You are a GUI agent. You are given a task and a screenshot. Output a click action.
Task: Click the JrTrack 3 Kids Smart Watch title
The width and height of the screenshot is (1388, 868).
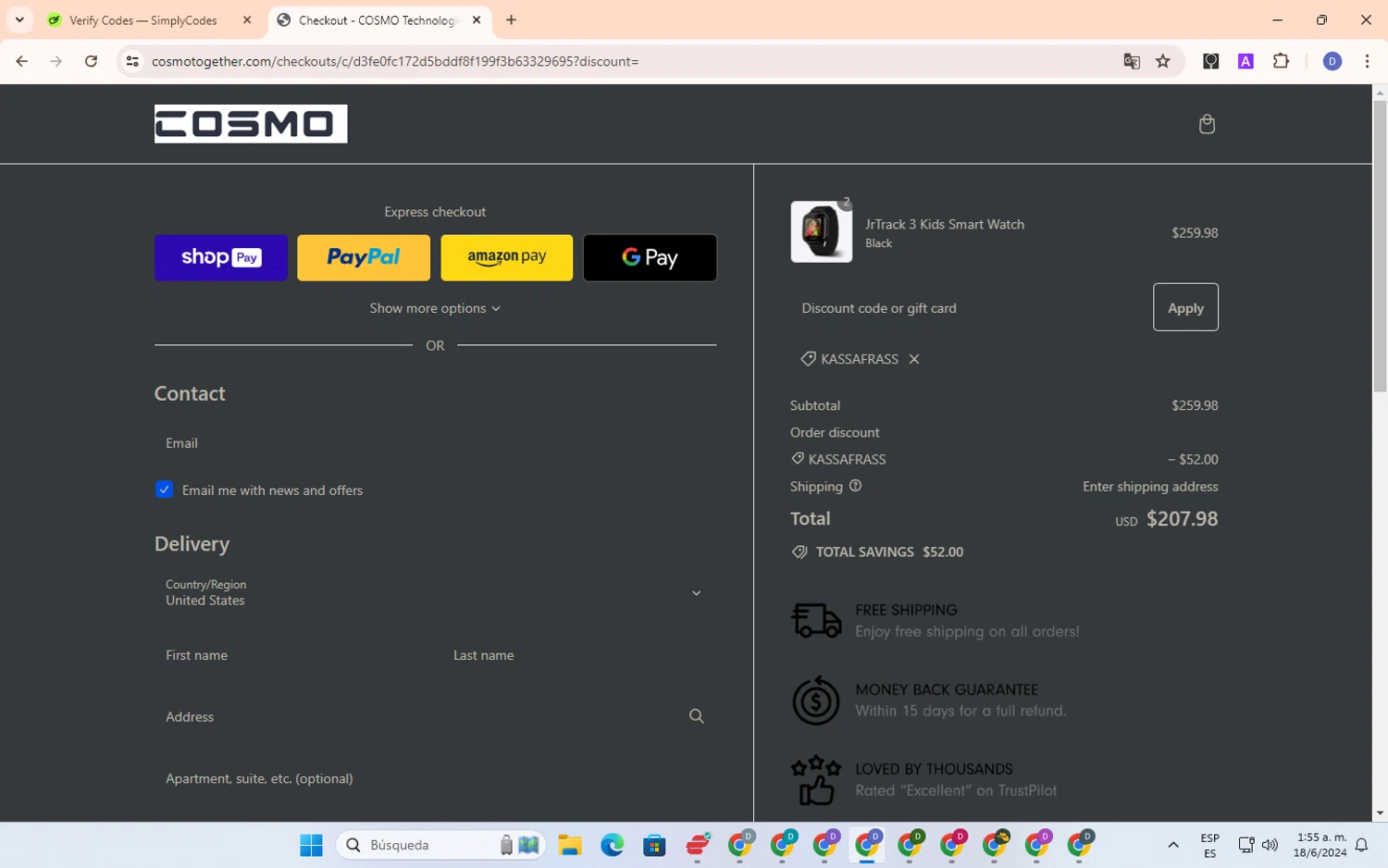(x=945, y=224)
